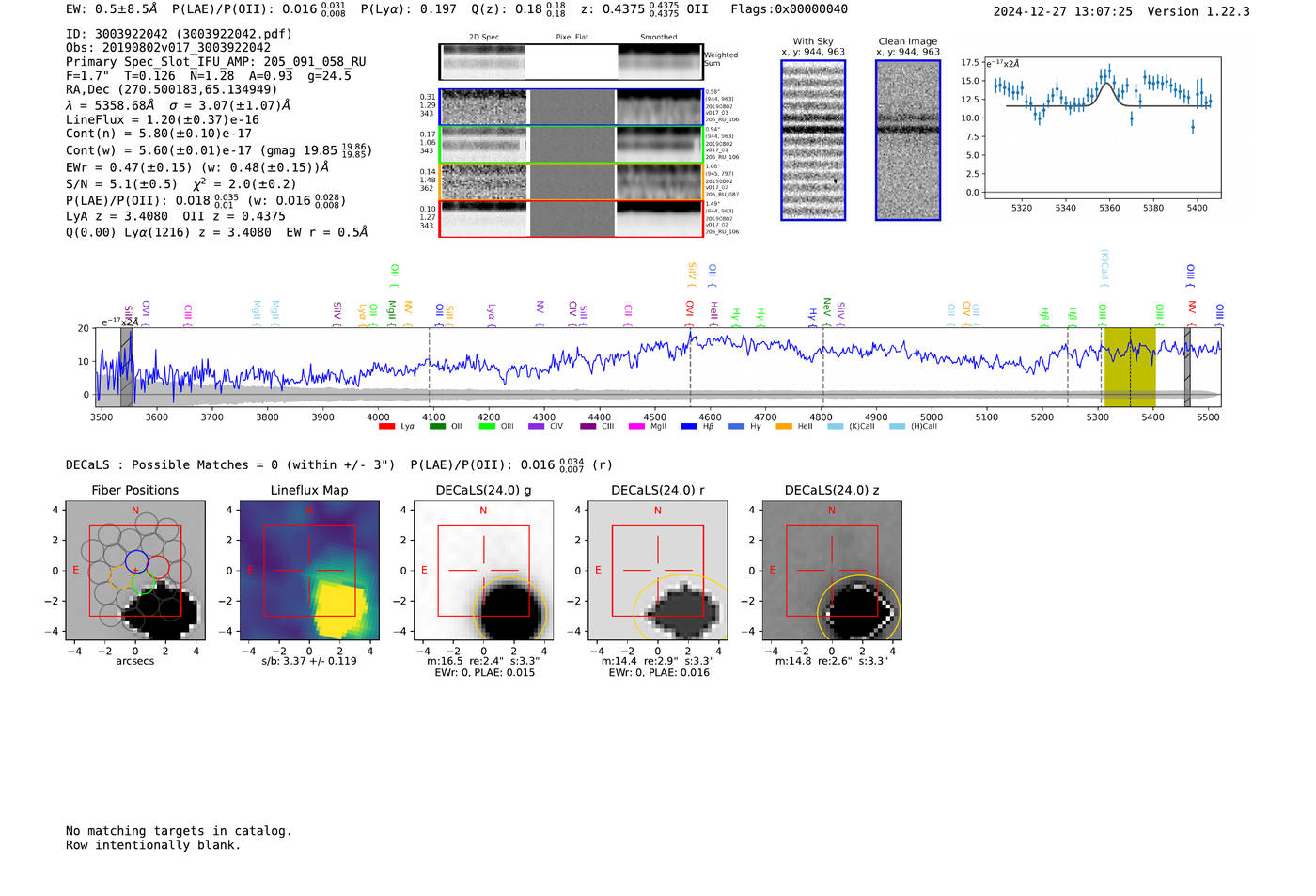Click the ID: 3003922042 line
The image size is (1316, 896).
pos(179,34)
